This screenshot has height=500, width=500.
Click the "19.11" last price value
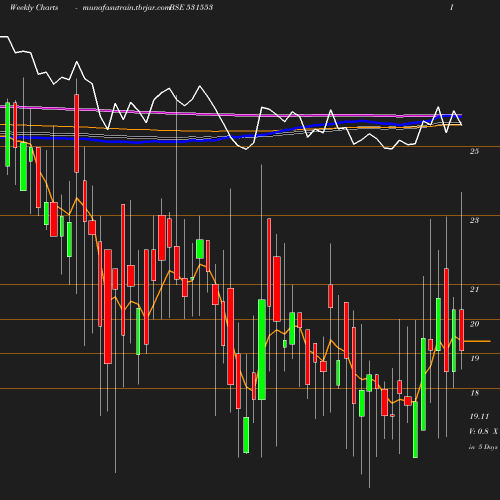point(479,416)
